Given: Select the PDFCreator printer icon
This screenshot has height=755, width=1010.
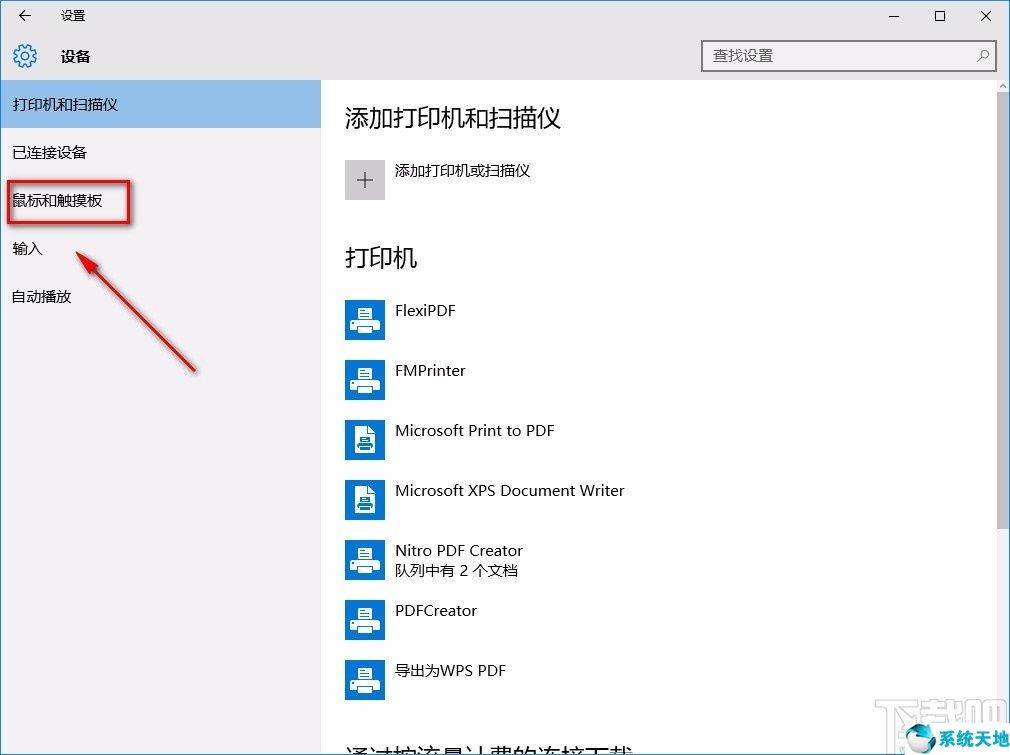Looking at the screenshot, I should tap(365, 620).
